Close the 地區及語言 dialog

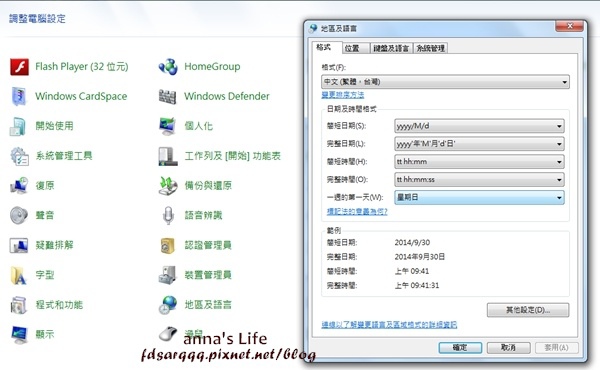click(x=569, y=26)
